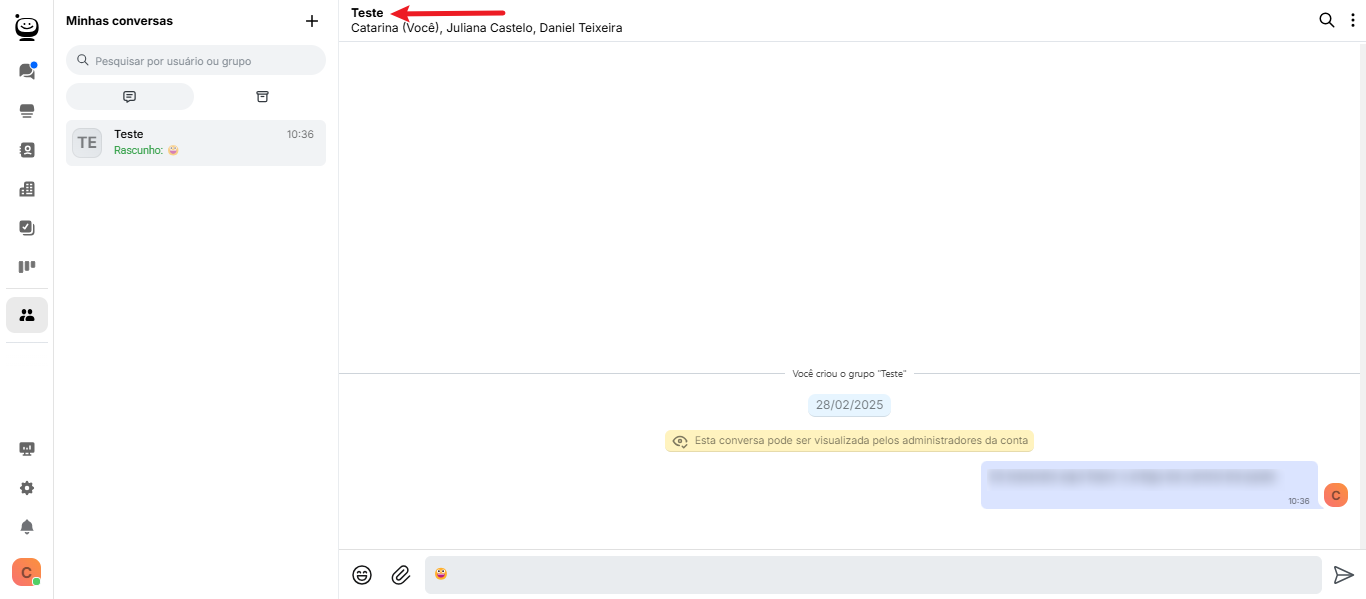Open settings gear in left sidebar
The image size is (1366, 599).
pos(27,488)
